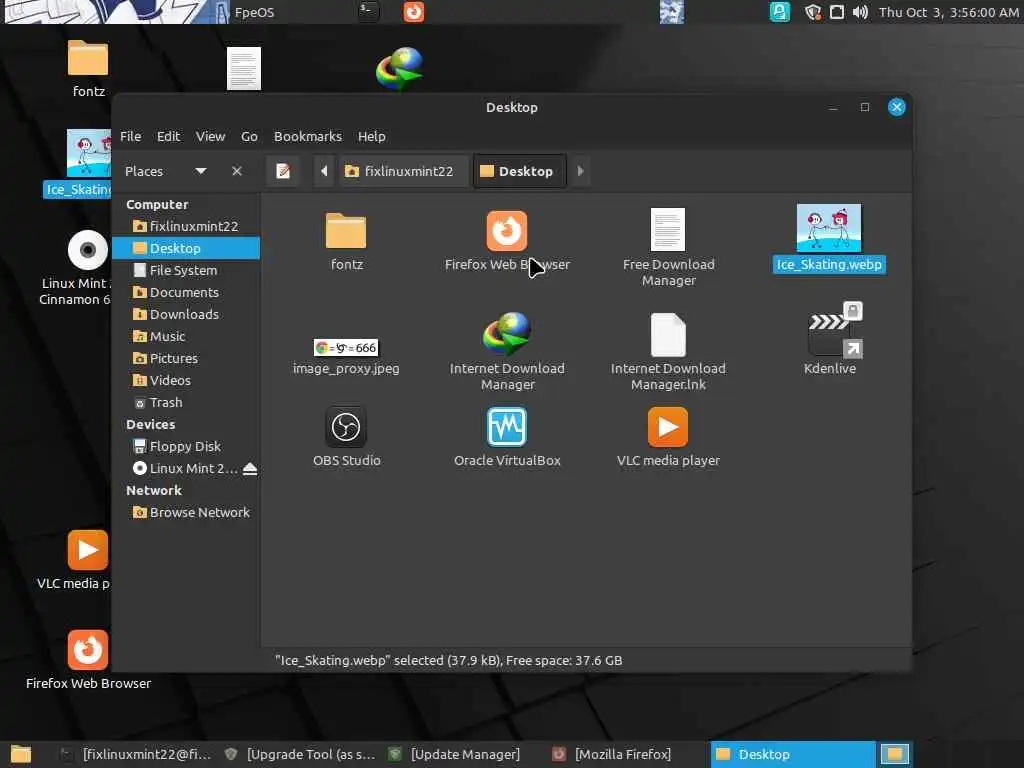Select fontz folder on the desktop background

pos(88,59)
